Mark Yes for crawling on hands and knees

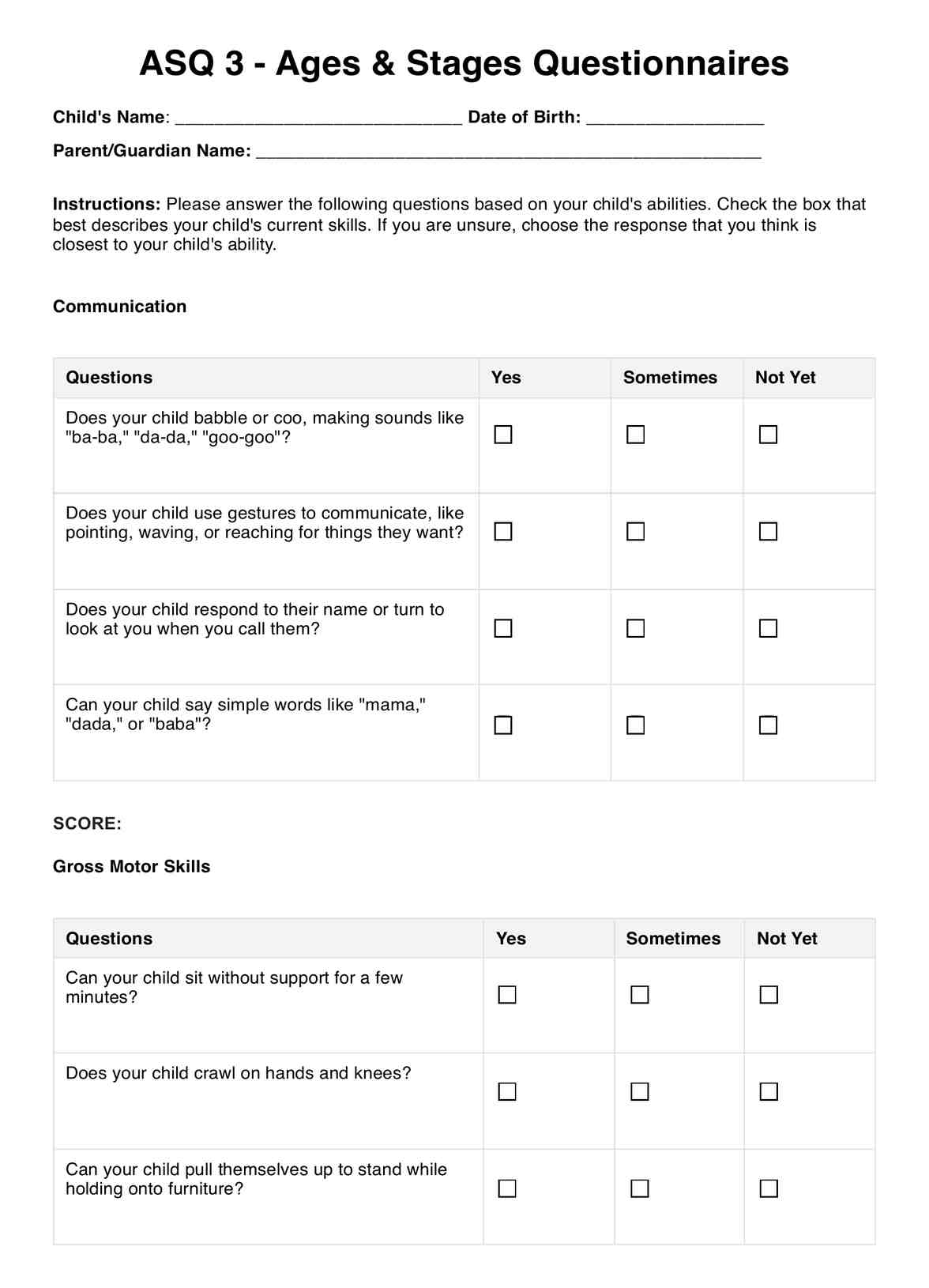point(507,1091)
